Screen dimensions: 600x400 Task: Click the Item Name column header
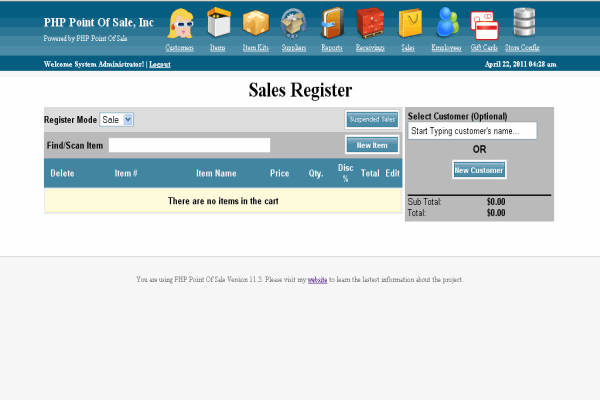216,173
